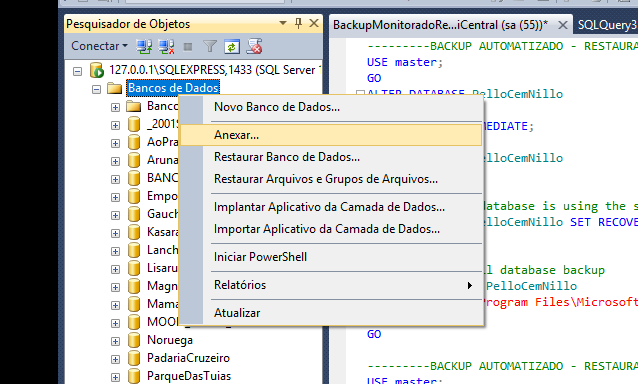The height and width of the screenshot is (384, 638).
Task: Collapse the Bancos de Dados node
Action: [x=96, y=89]
